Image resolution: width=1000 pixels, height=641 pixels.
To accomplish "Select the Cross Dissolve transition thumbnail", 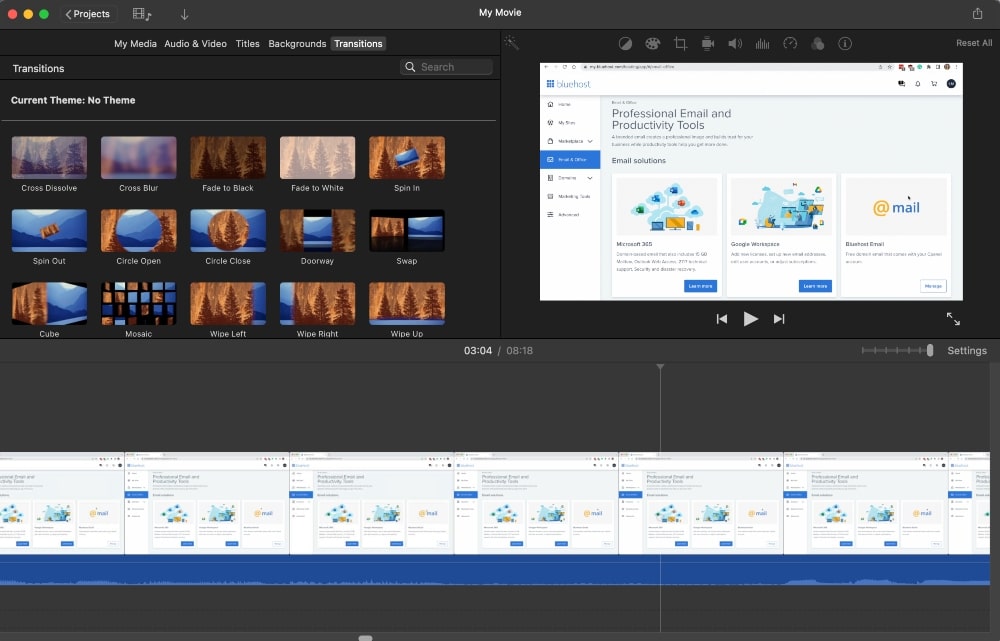I will (48, 156).
